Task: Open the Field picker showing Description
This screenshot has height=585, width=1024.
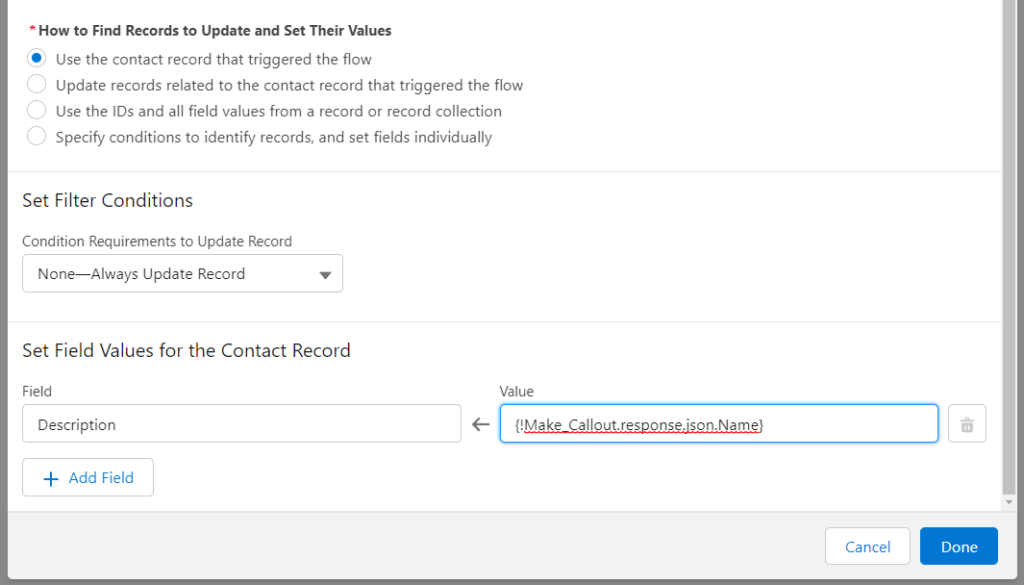Action: tap(240, 424)
